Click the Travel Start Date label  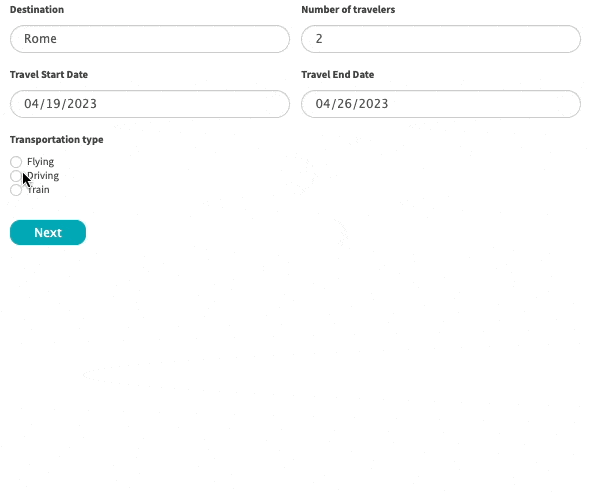click(49, 74)
